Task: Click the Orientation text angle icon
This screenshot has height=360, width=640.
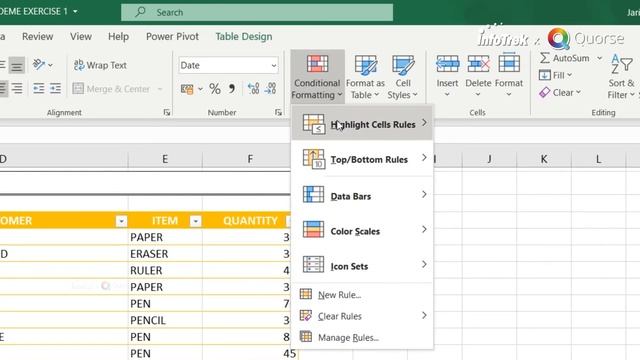Action: coord(39,64)
